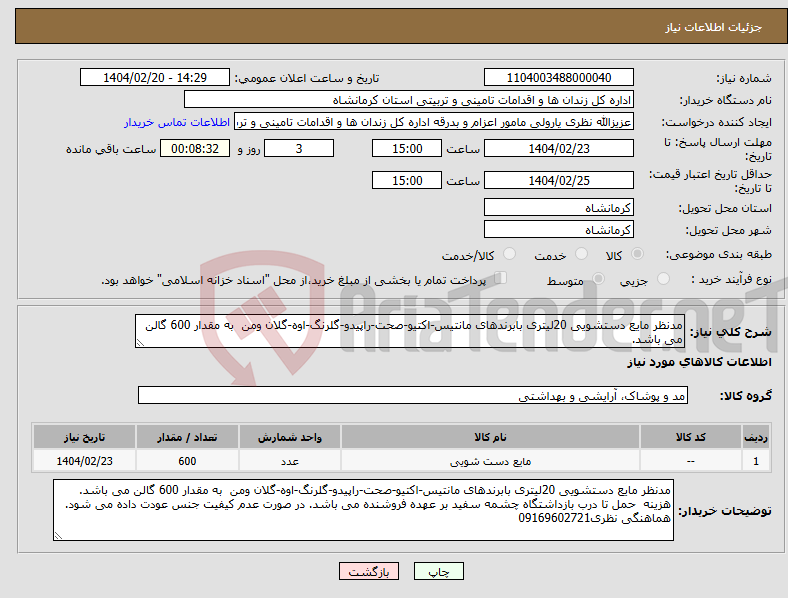The height and width of the screenshot is (598, 788).
Task: Click remaining days field showing 3
Action: pos(299,148)
